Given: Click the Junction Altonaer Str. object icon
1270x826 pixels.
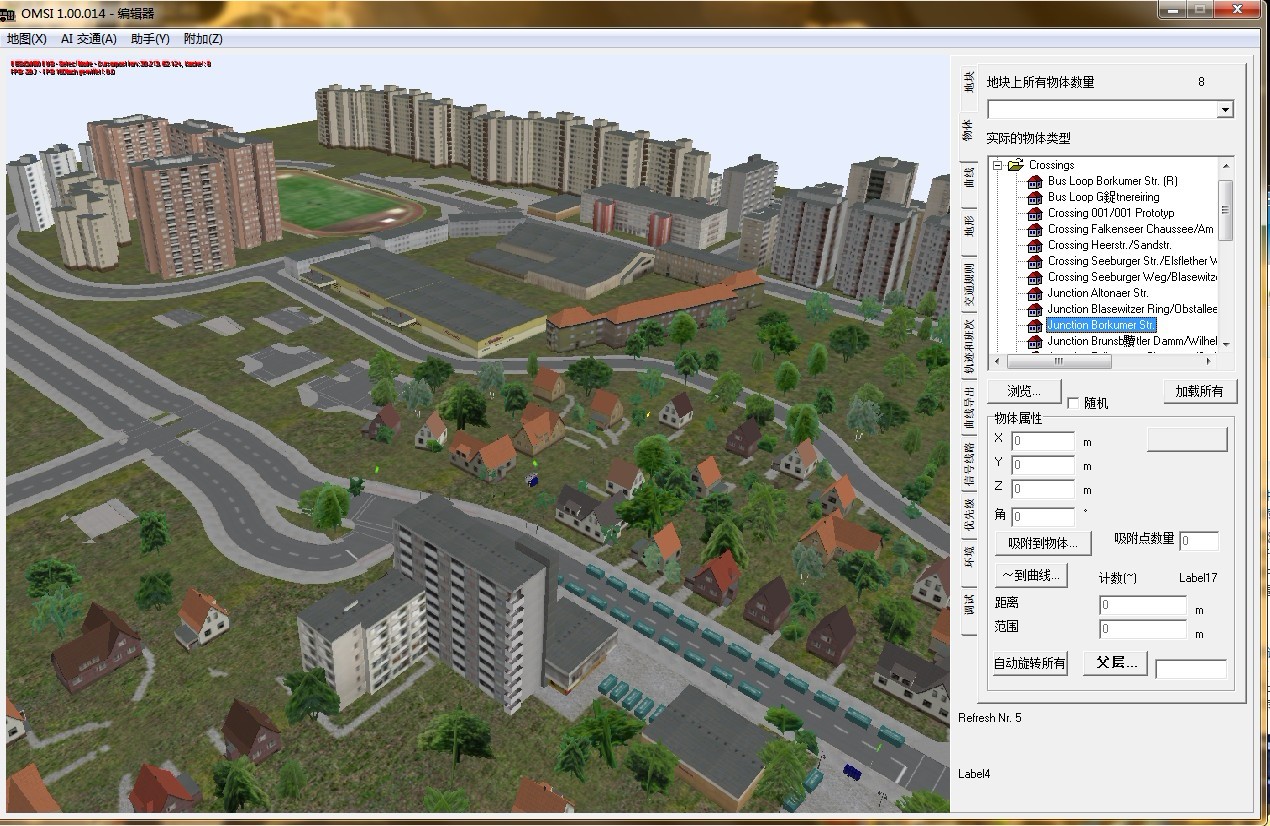Looking at the screenshot, I should (1035, 294).
